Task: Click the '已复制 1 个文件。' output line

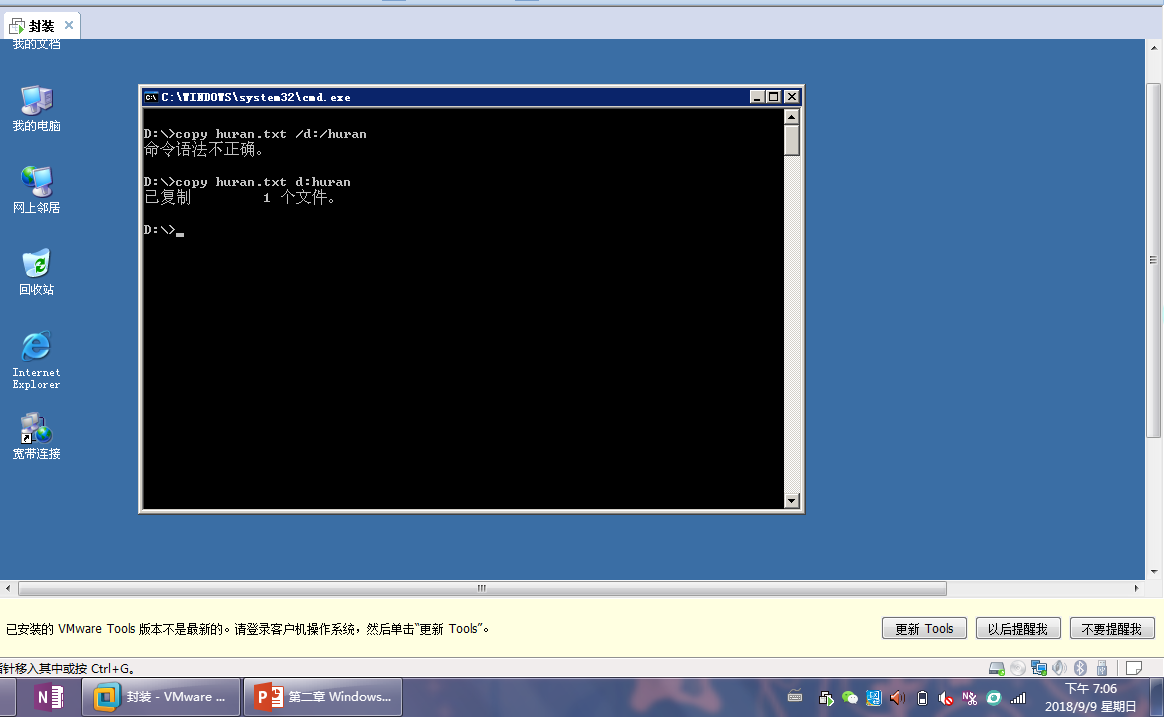Action: 241,197
